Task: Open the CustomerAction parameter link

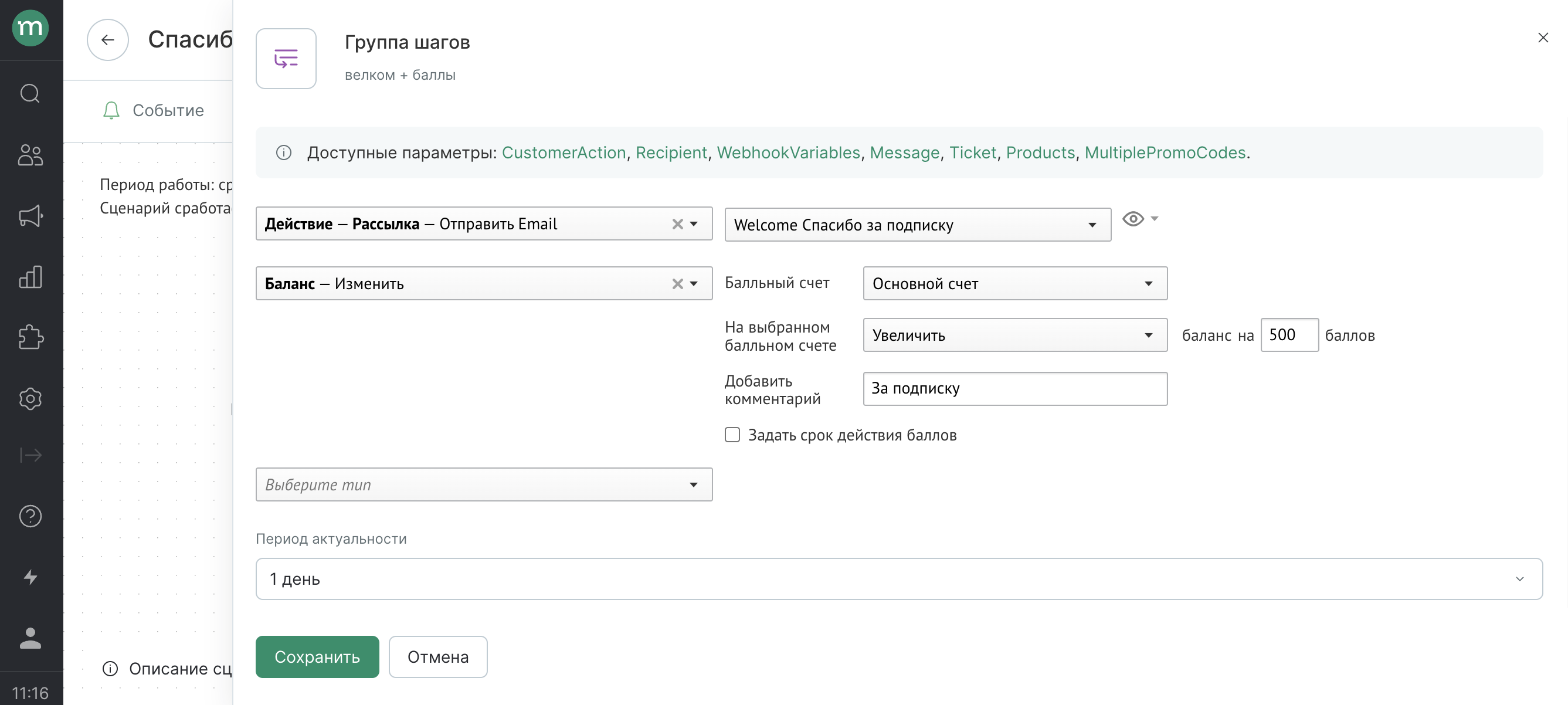Action: 564,153
